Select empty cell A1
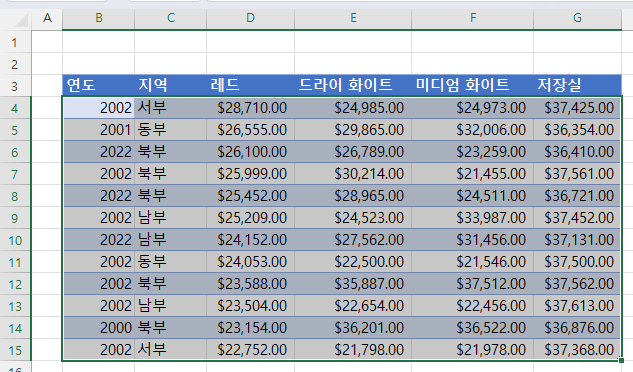Image resolution: width=633 pixels, height=372 pixels. (47, 42)
